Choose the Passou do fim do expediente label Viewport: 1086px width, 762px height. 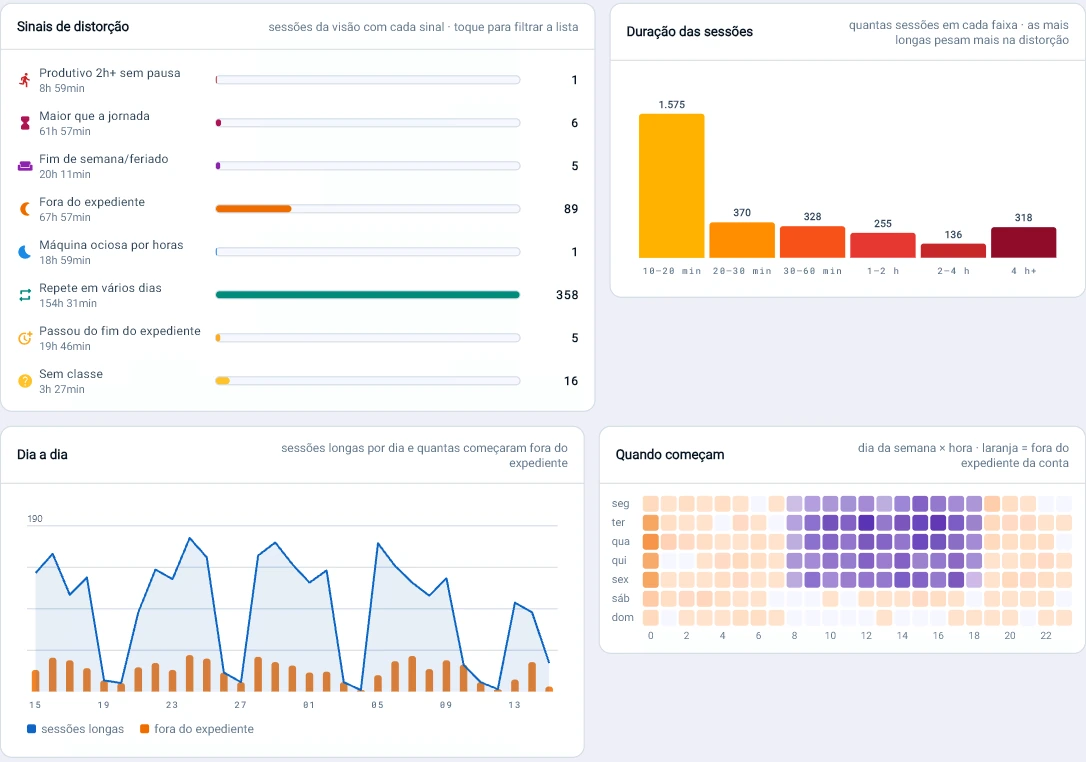[120, 330]
